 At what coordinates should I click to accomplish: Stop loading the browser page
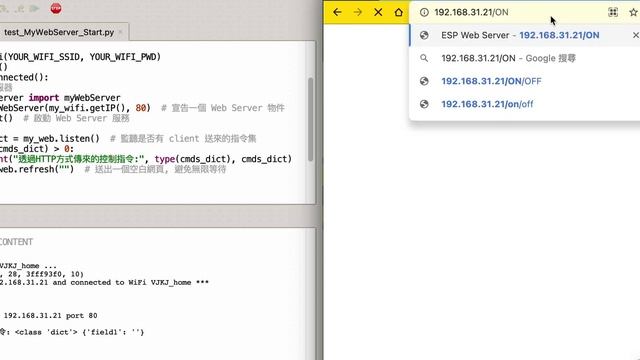click(378, 12)
